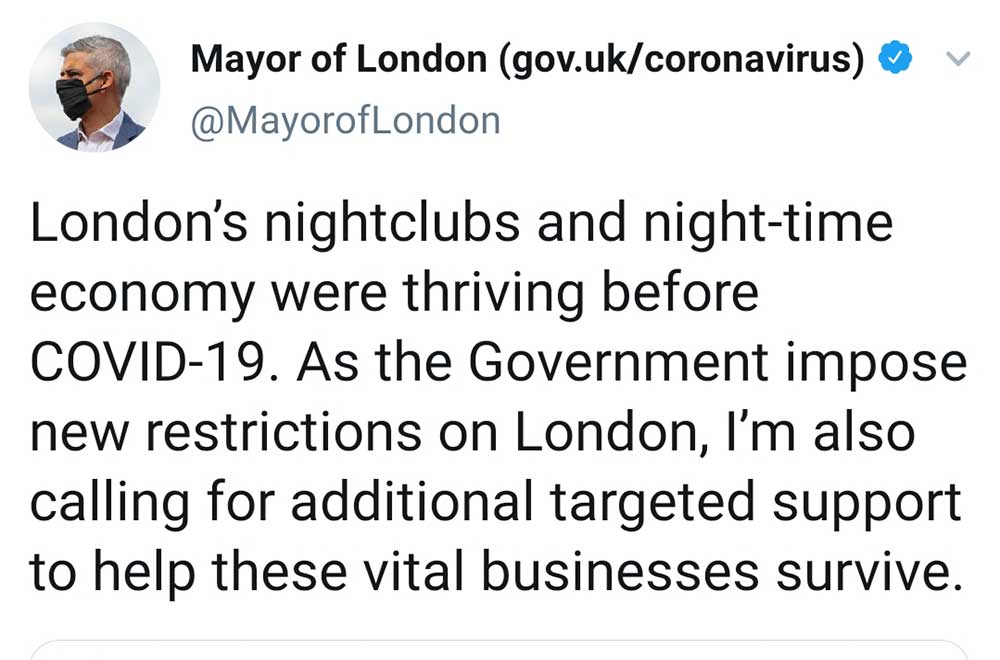Image resolution: width=1000 pixels, height=660 pixels.
Task: Expand the tweet options chevron
Action: [x=957, y=60]
